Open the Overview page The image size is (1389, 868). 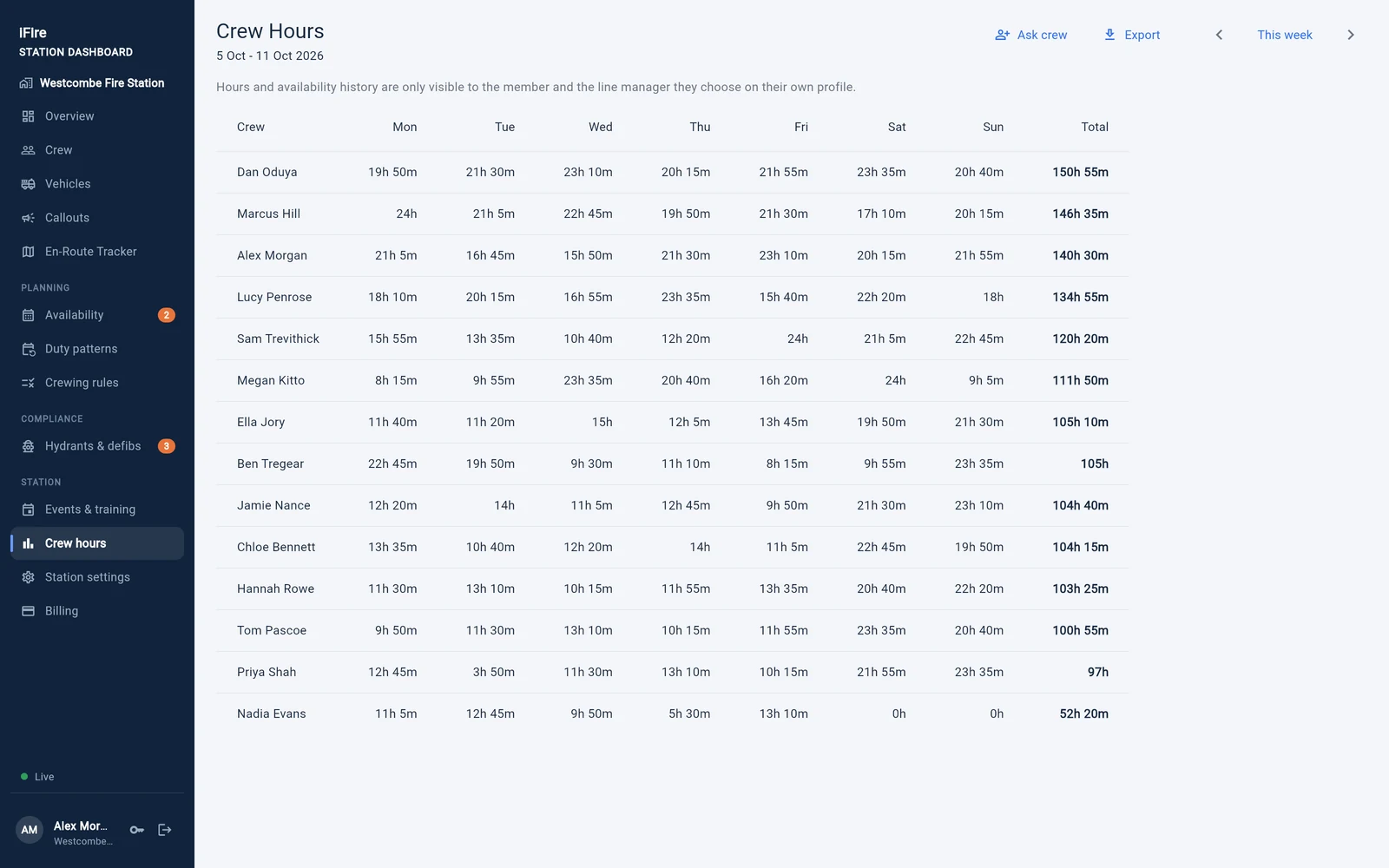pyautogui.click(x=97, y=116)
